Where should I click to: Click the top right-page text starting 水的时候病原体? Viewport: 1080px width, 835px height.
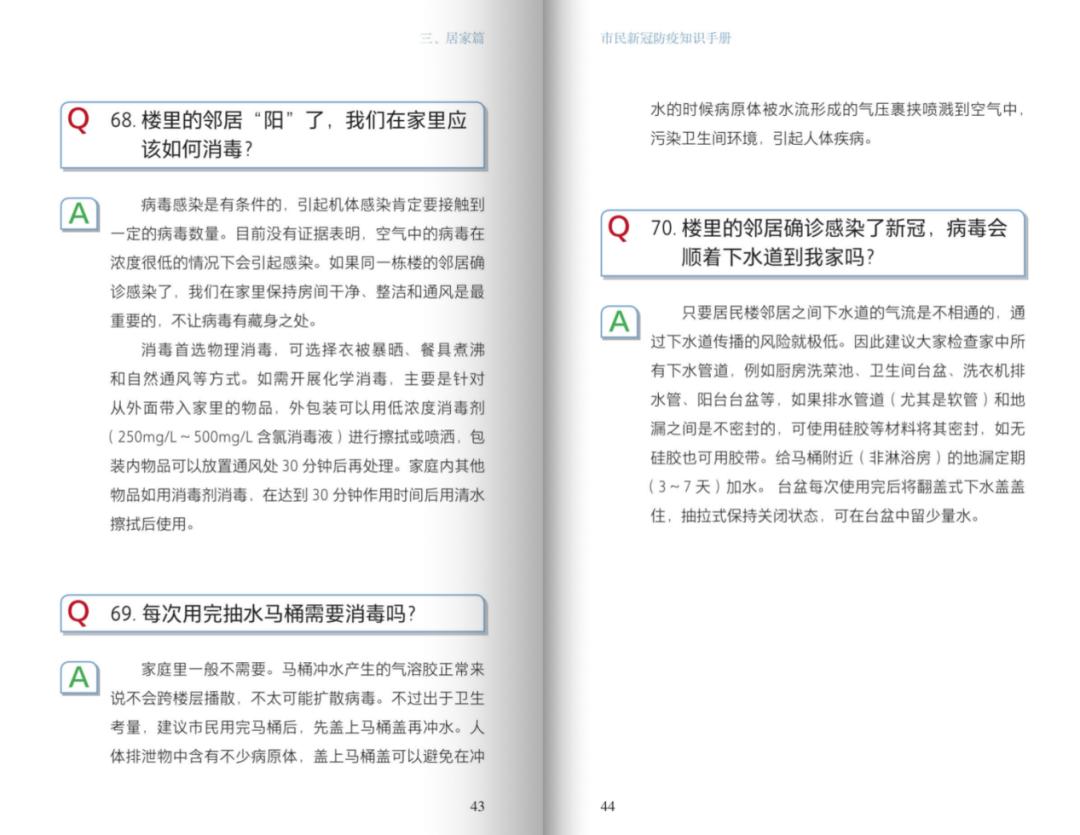tap(838, 124)
